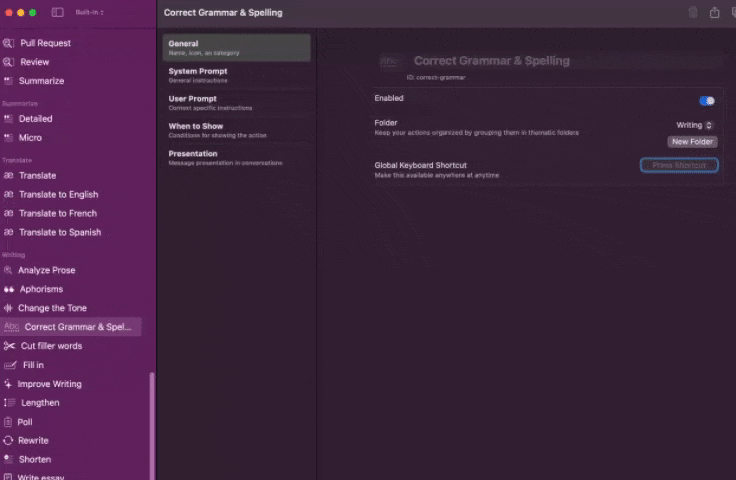Screen dimensions: 736x480
Task: Select Summarize in the sidebar
Action: coord(41,81)
